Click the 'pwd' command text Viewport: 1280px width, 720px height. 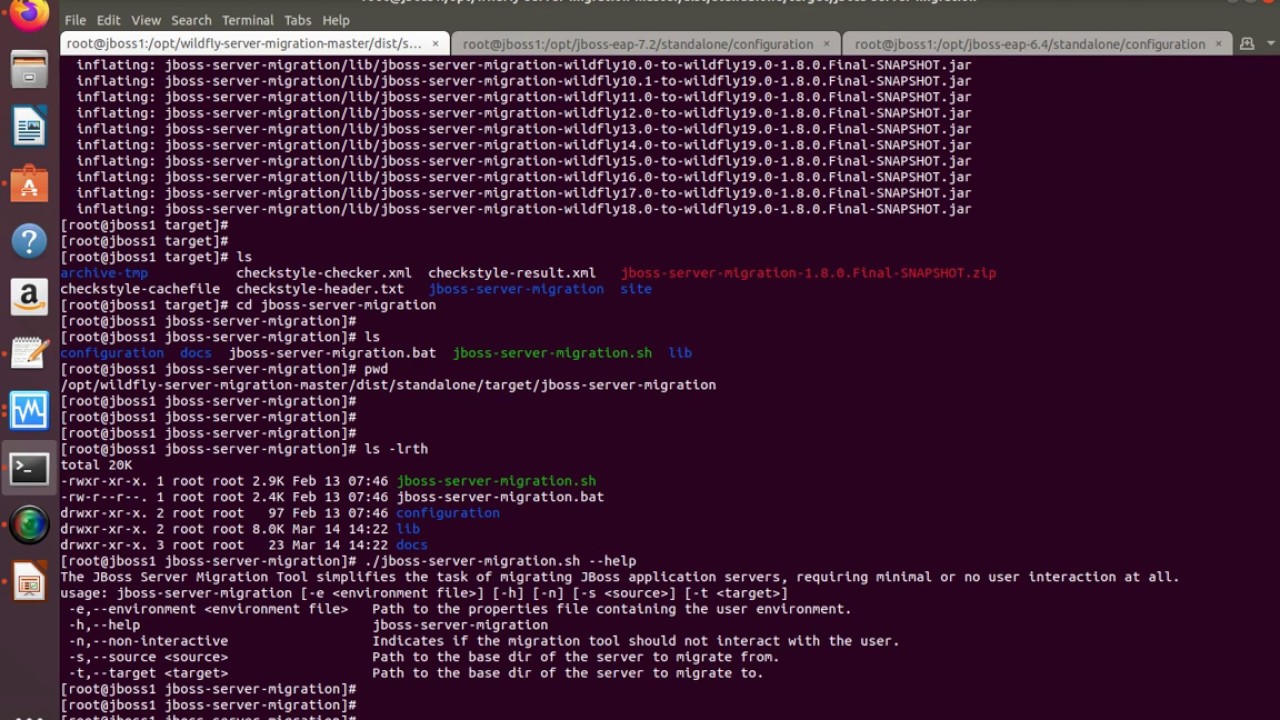click(x=376, y=369)
